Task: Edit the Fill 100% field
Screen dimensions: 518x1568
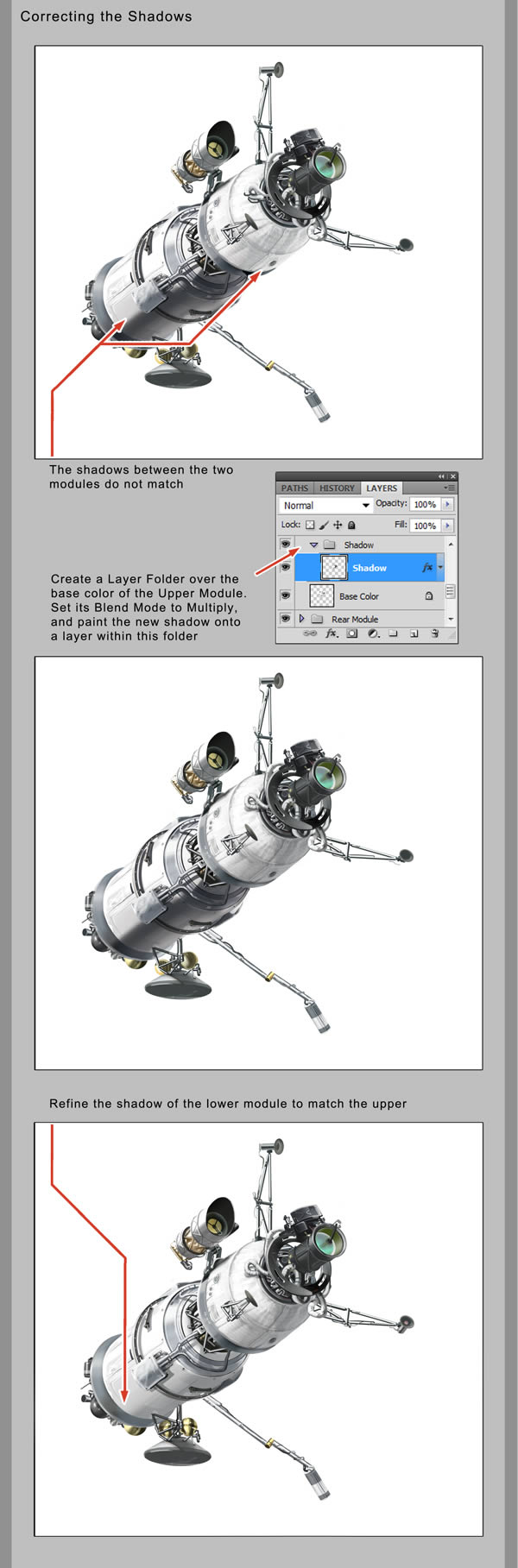Action: pos(425,526)
